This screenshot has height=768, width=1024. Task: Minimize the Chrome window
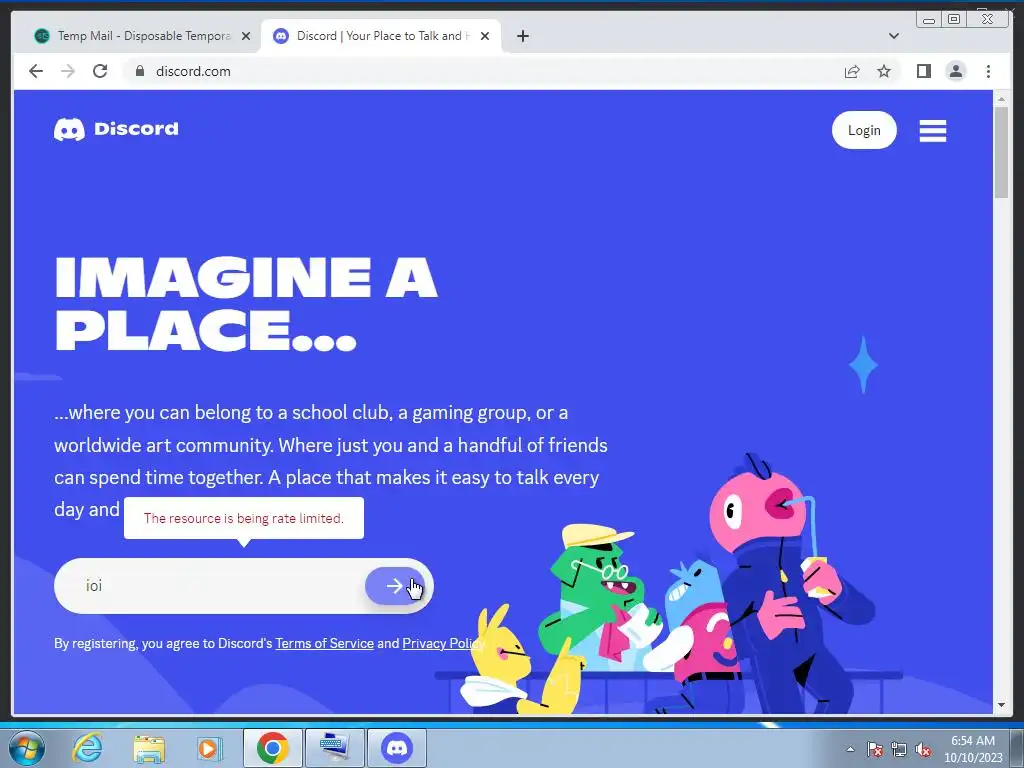(x=929, y=19)
